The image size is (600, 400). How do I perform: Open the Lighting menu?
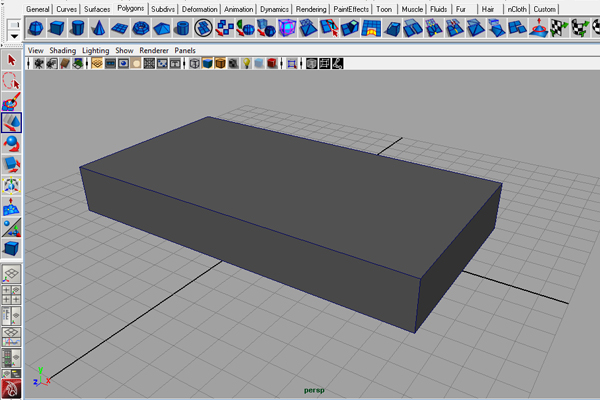96,49
